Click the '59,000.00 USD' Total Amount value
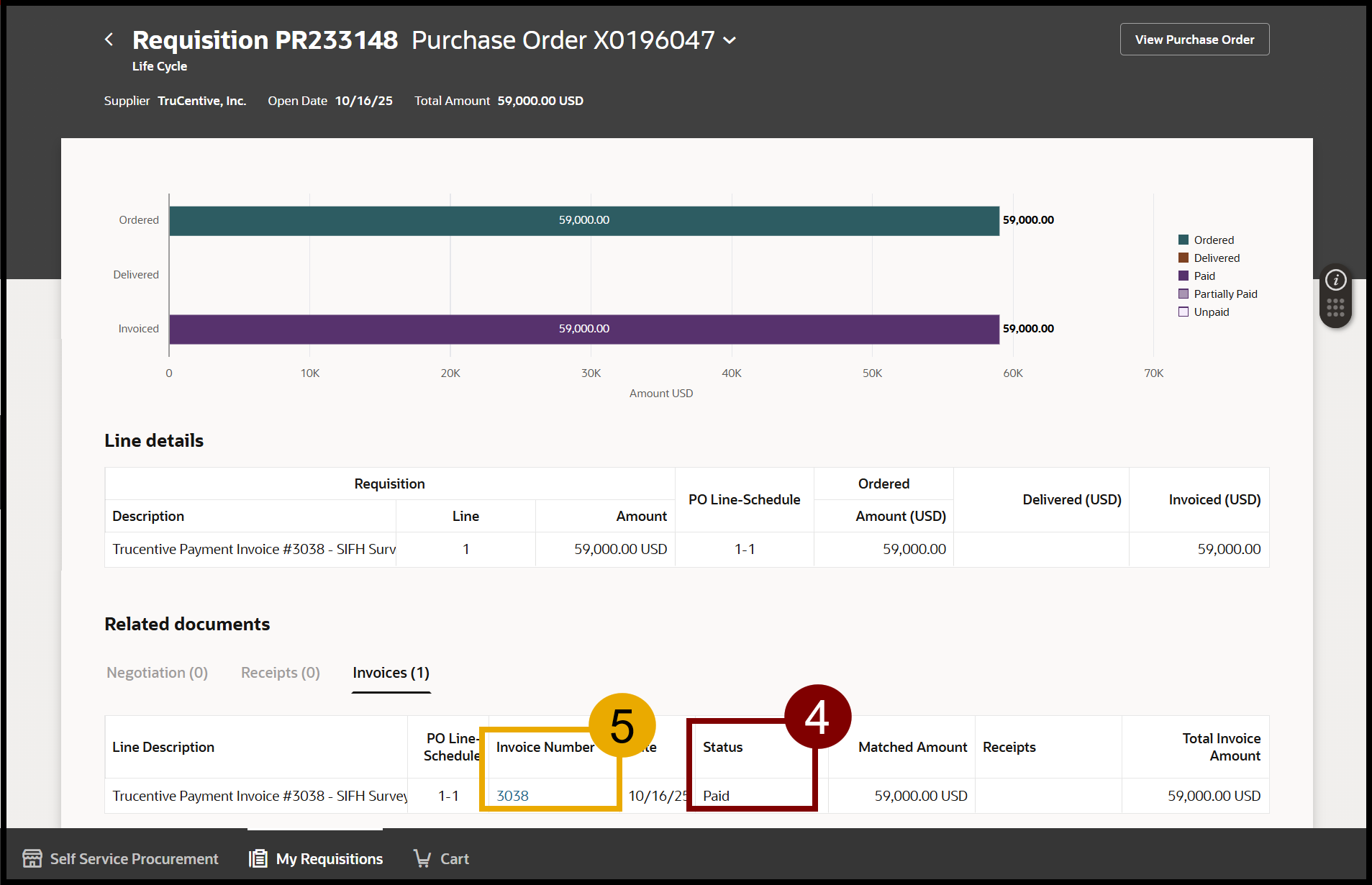Screen dimensions: 1372x885 tap(540, 101)
